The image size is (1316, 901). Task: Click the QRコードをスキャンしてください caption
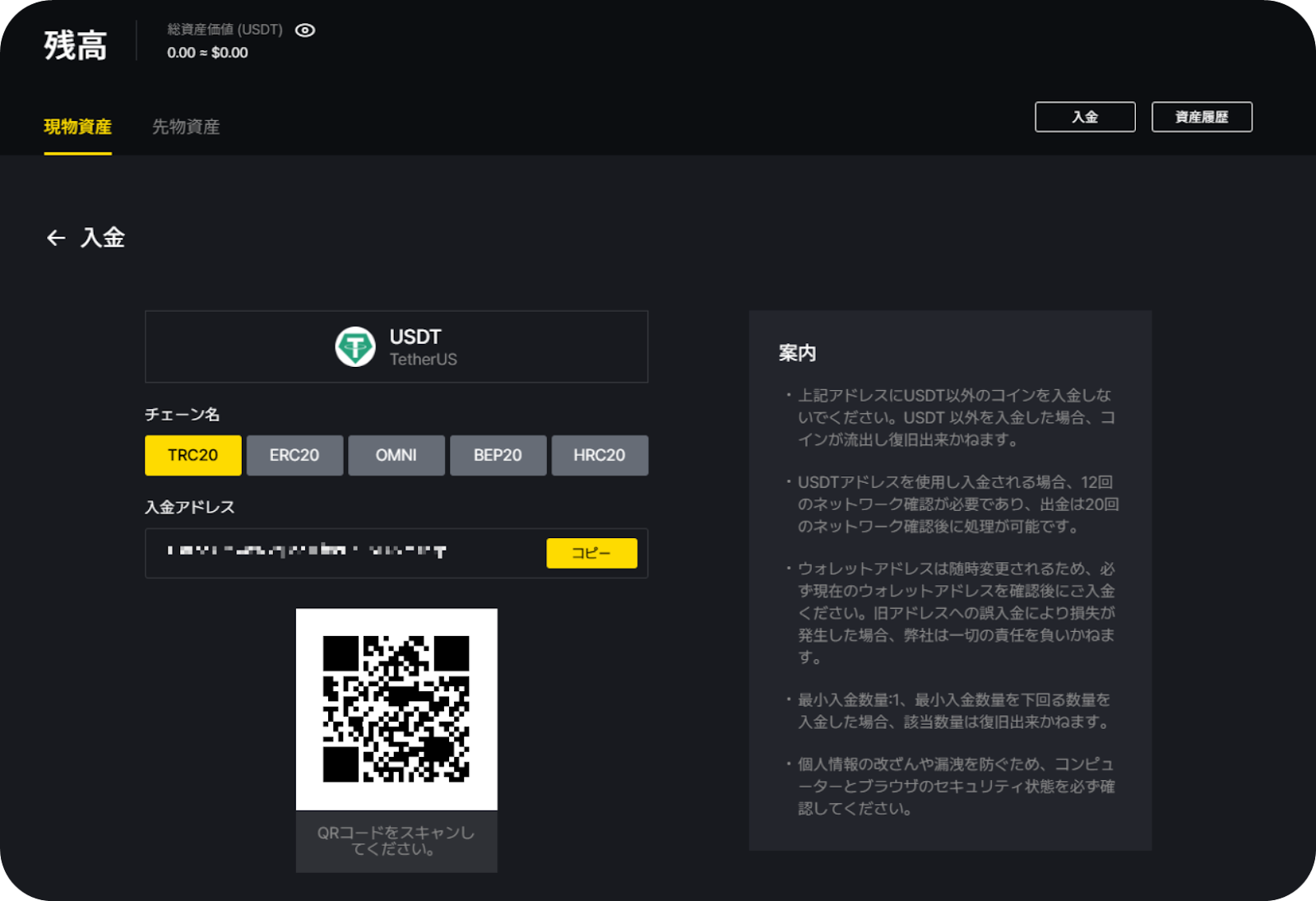396,840
